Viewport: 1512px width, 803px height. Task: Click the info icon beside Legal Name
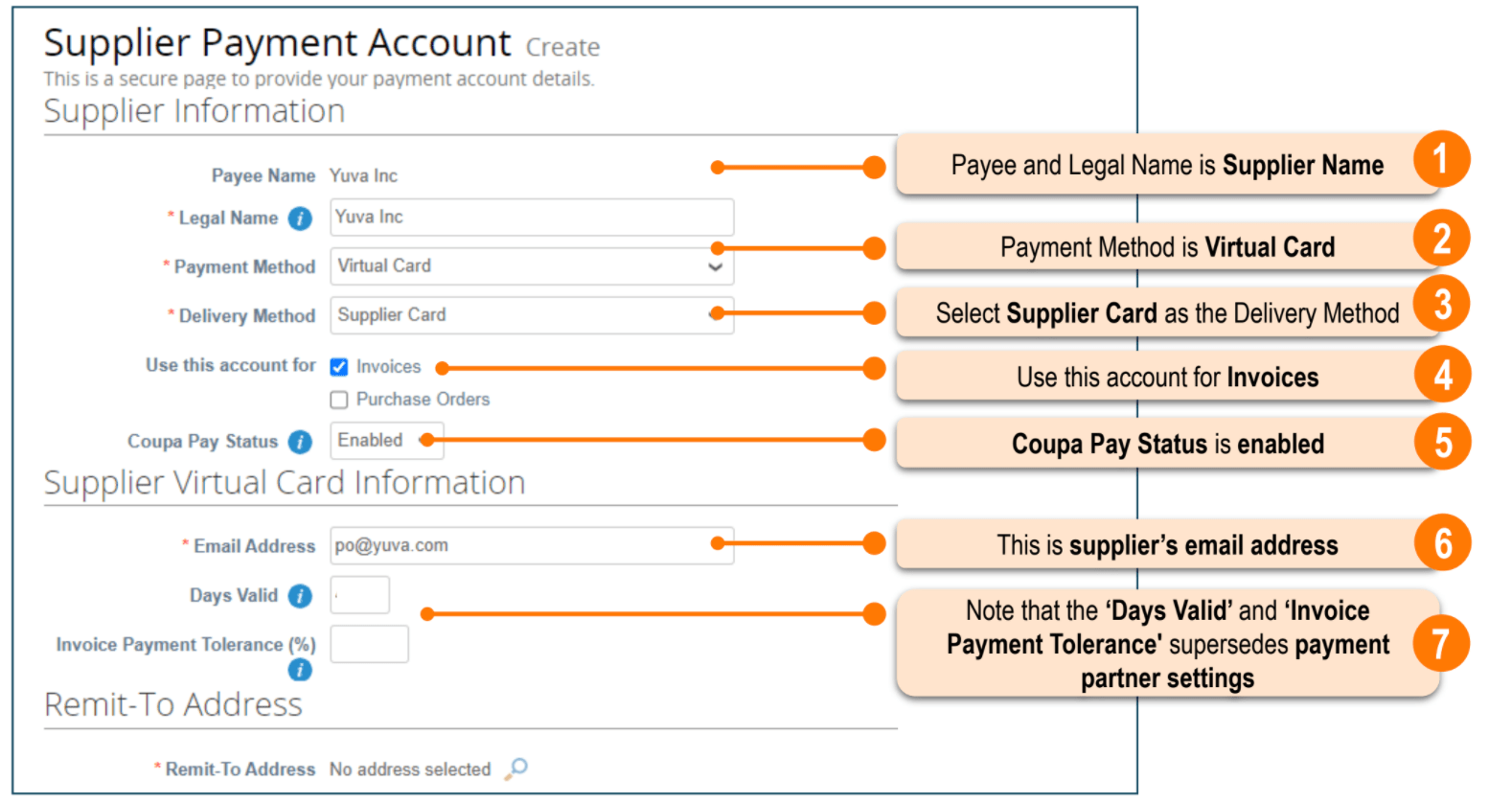point(299,218)
